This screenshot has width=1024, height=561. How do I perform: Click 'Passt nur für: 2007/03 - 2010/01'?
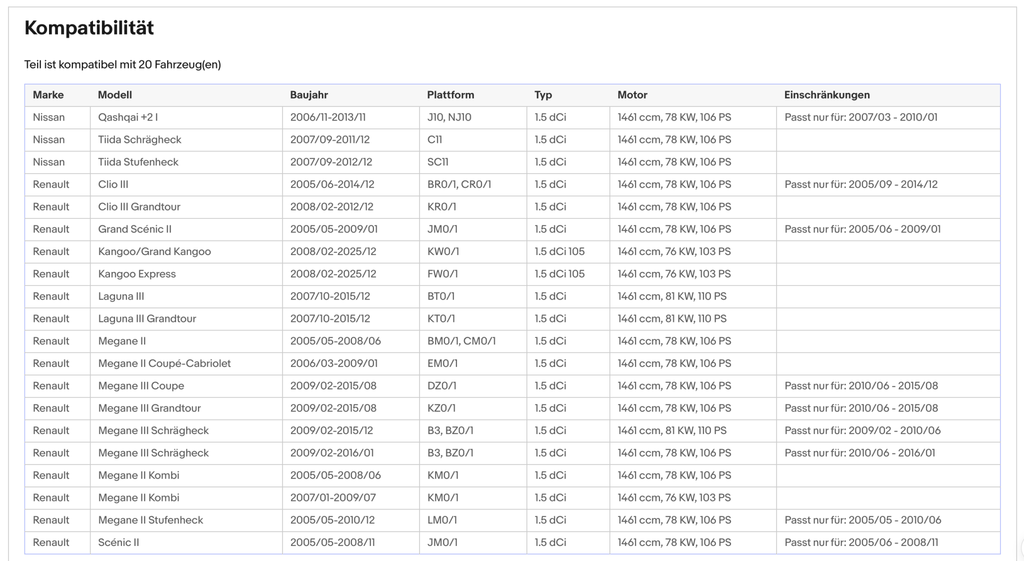[861, 118]
